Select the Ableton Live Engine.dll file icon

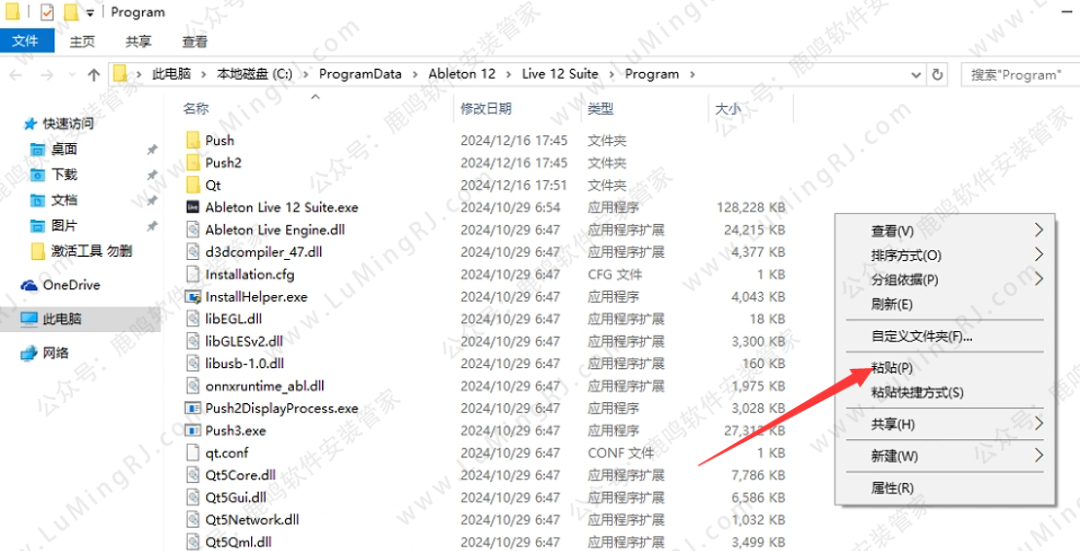(x=193, y=229)
